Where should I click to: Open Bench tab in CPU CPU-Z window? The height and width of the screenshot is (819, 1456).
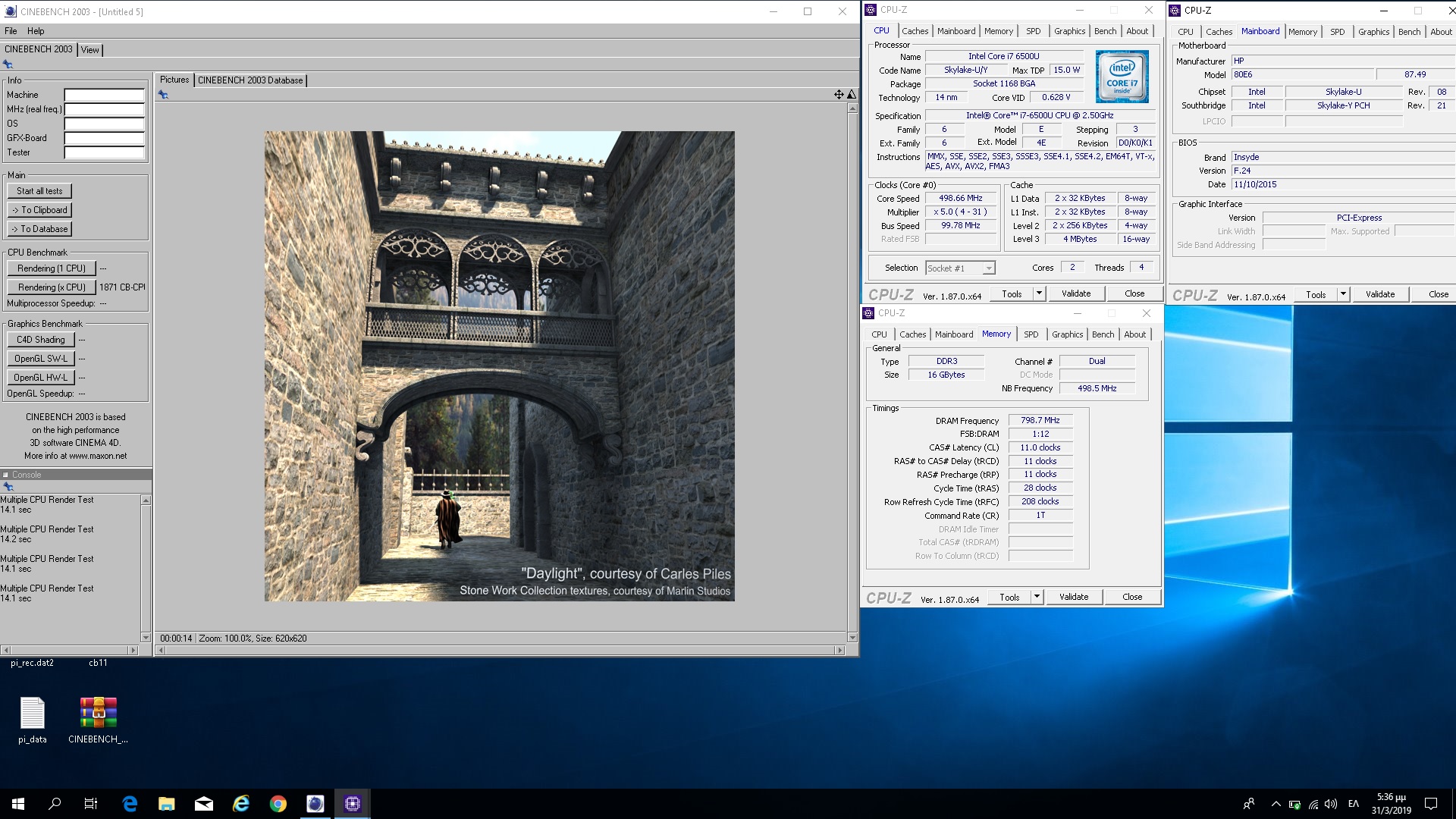click(x=1106, y=31)
